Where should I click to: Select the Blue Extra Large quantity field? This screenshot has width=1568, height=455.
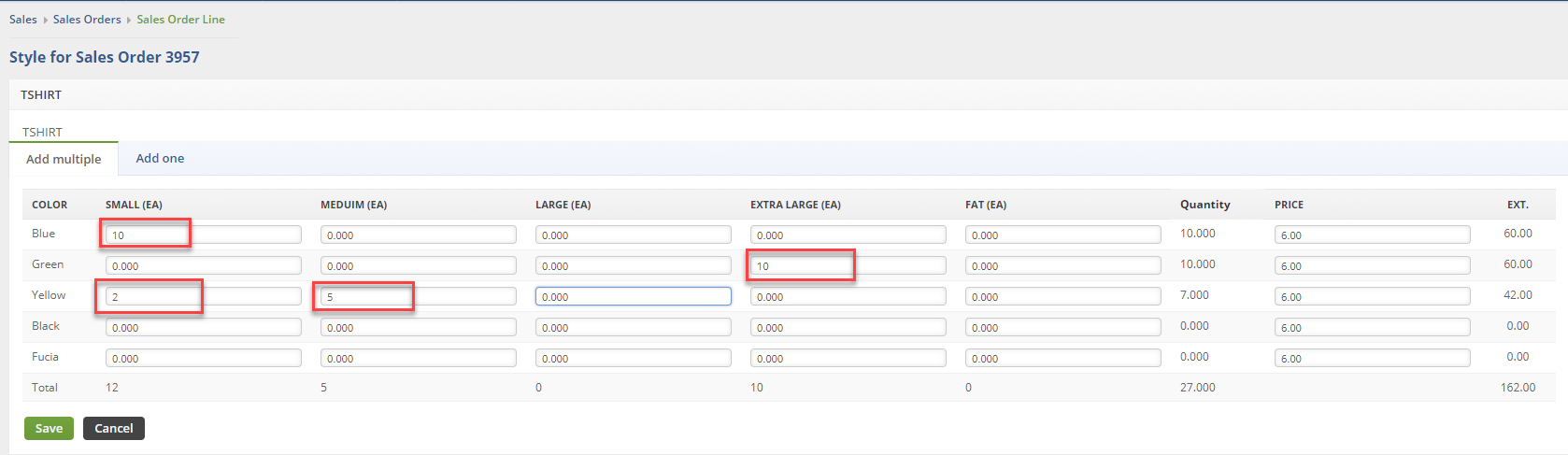tap(848, 235)
